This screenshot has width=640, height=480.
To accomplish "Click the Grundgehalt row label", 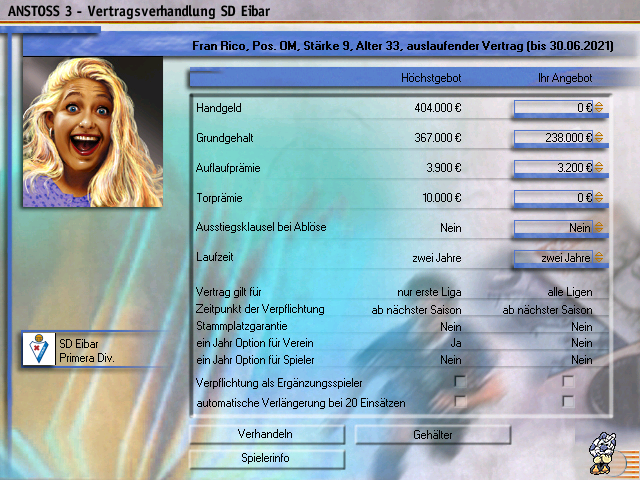I will [x=224, y=138].
